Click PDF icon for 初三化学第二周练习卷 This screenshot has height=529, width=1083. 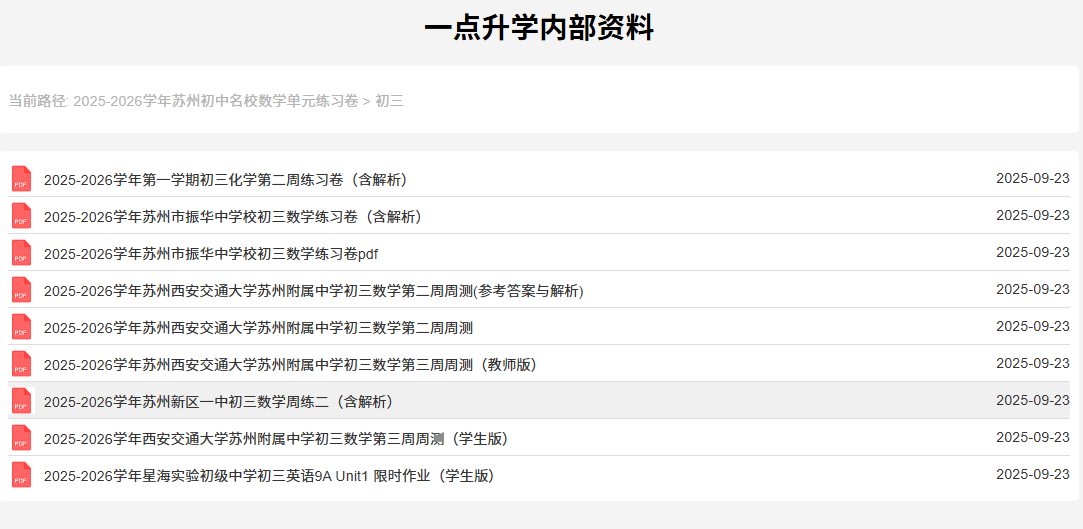tap(21, 179)
